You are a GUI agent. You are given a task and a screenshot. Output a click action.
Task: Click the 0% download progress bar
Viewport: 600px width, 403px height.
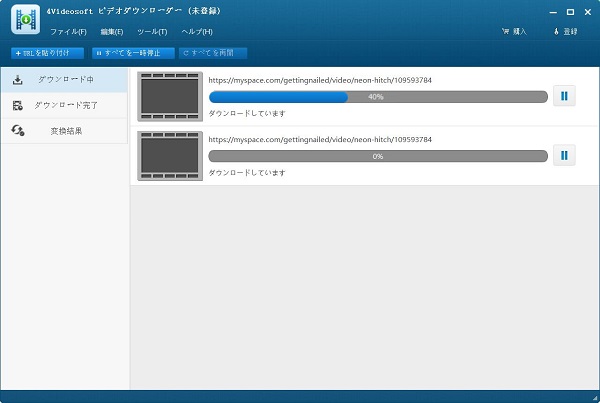378,156
